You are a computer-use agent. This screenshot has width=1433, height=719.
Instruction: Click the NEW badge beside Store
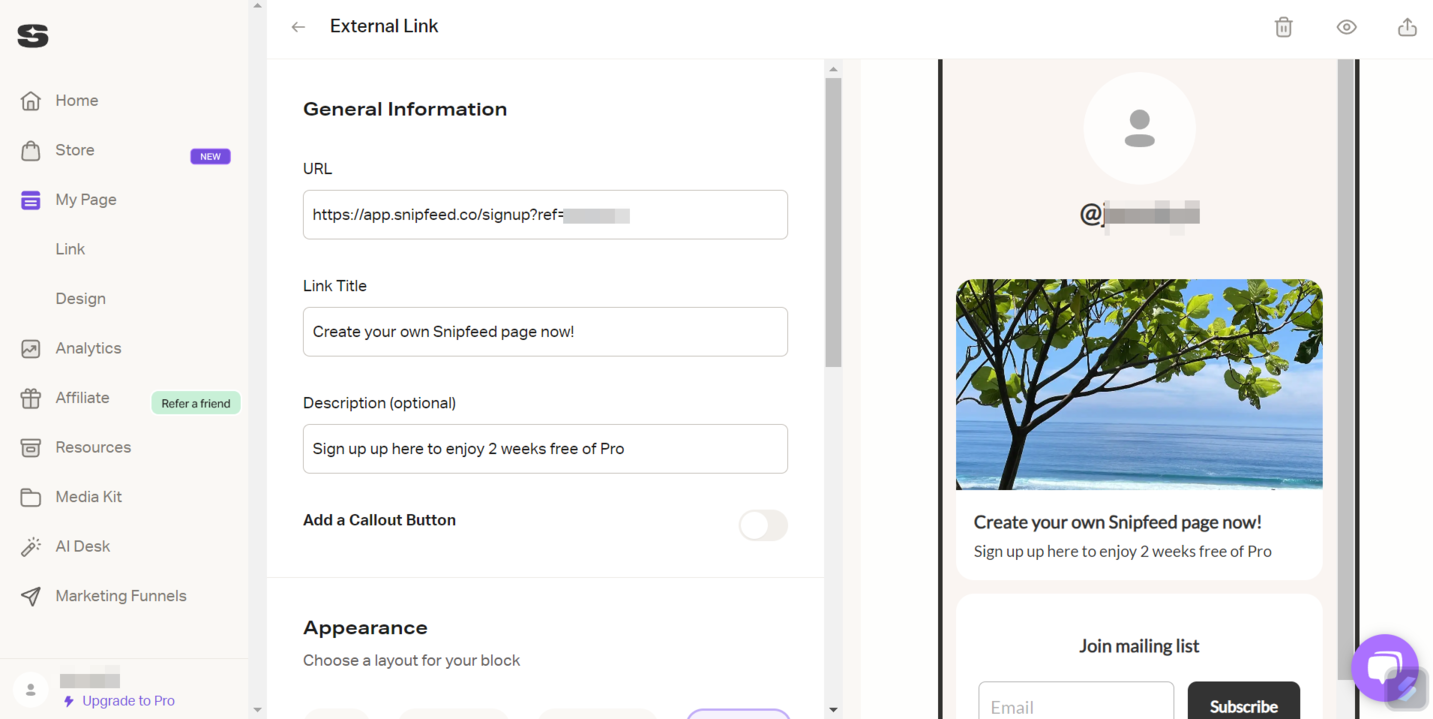[x=210, y=156]
